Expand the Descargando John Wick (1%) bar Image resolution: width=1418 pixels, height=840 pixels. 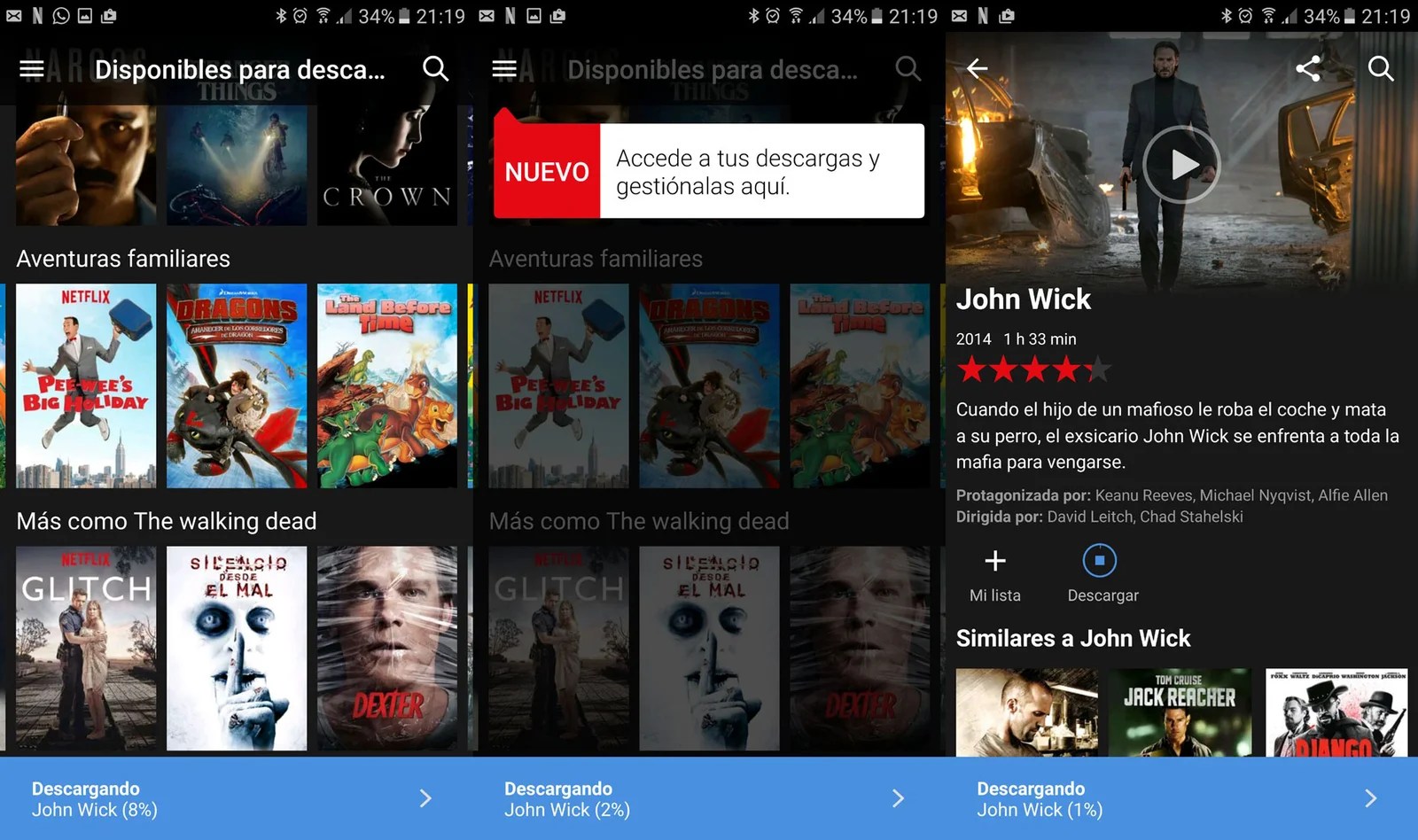click(x=1181, y=798)
